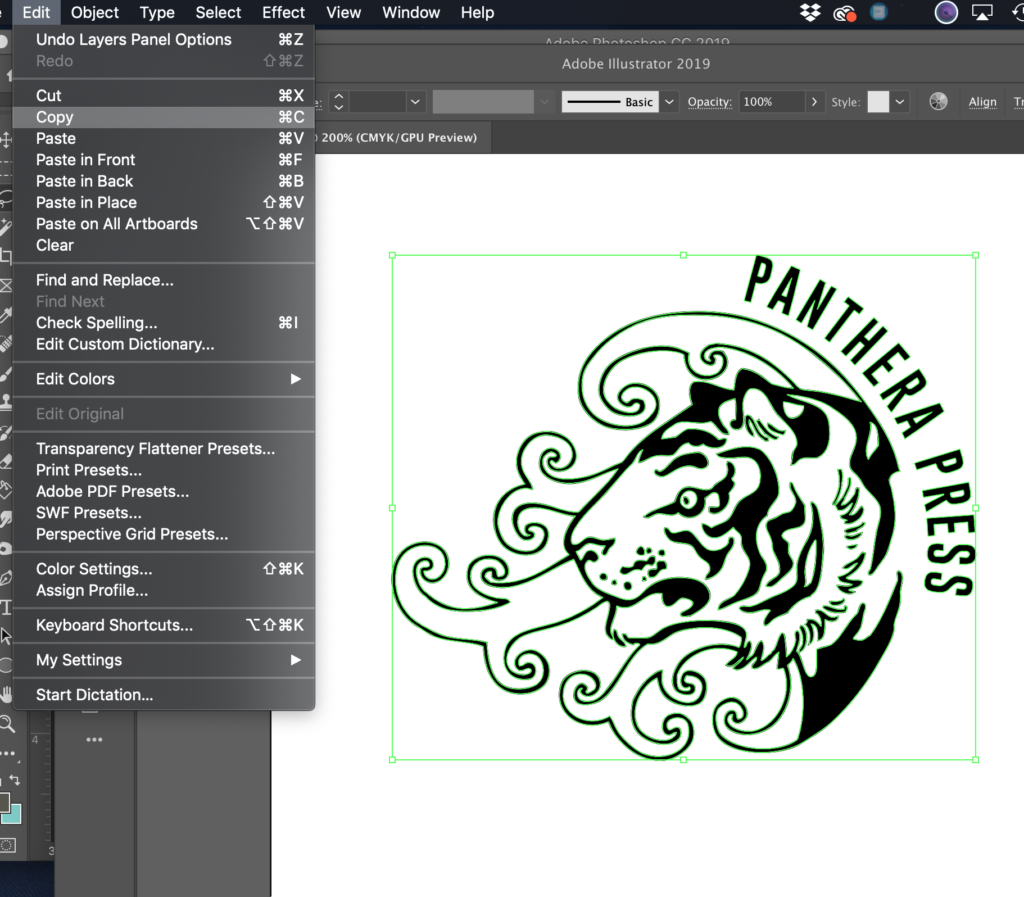Choose Cut from the Edit menu
The image size is (1024, 897).
coord(163,95)
